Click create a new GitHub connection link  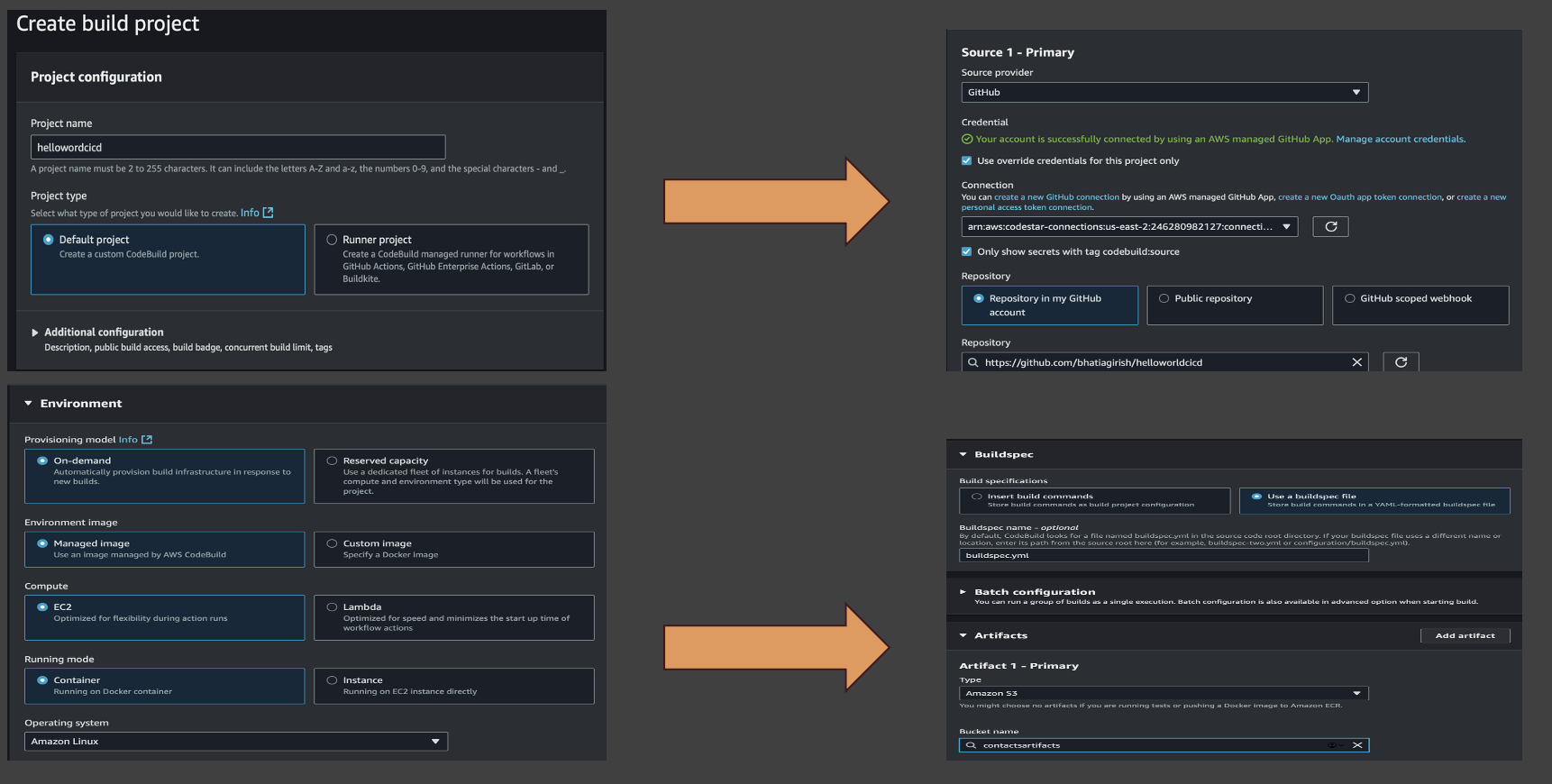coord(1056,197)
